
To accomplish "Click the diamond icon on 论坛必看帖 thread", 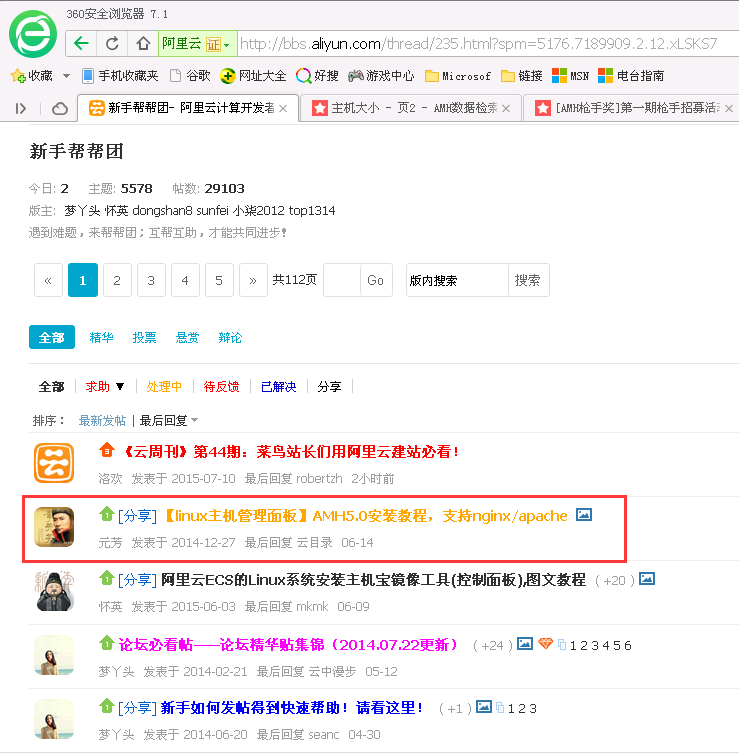I will click(x=545, y=644).
